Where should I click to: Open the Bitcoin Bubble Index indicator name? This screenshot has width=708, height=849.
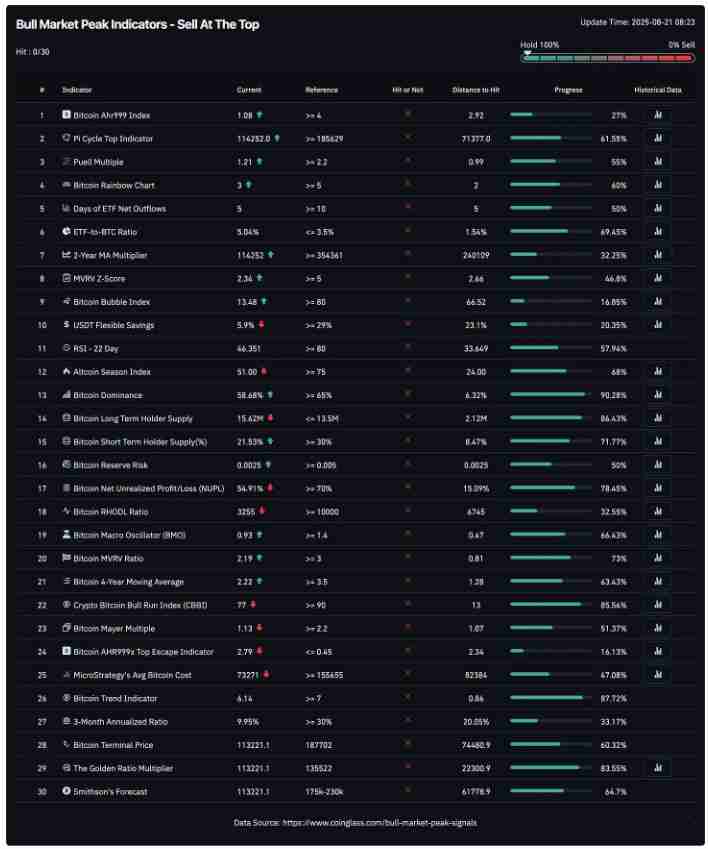point(112,301)
